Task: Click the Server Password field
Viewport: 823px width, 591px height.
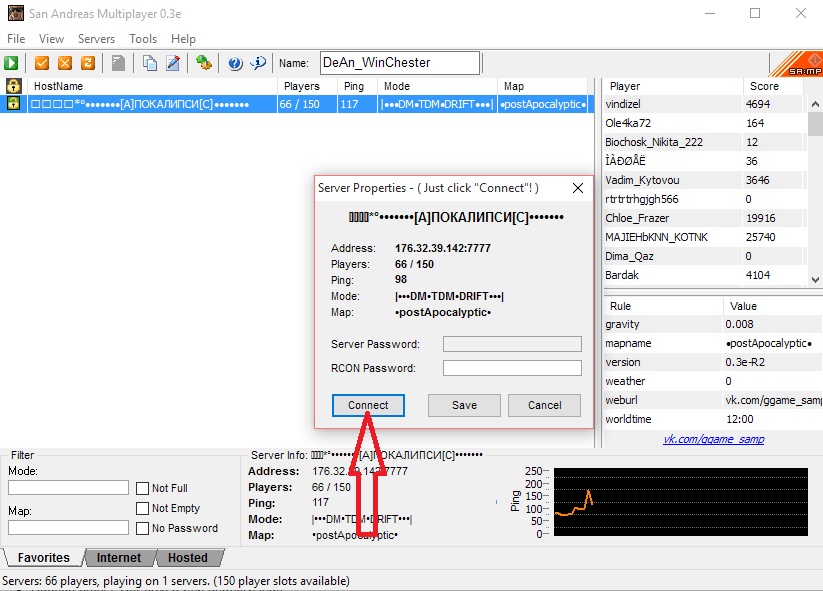Action: (512, 344)
